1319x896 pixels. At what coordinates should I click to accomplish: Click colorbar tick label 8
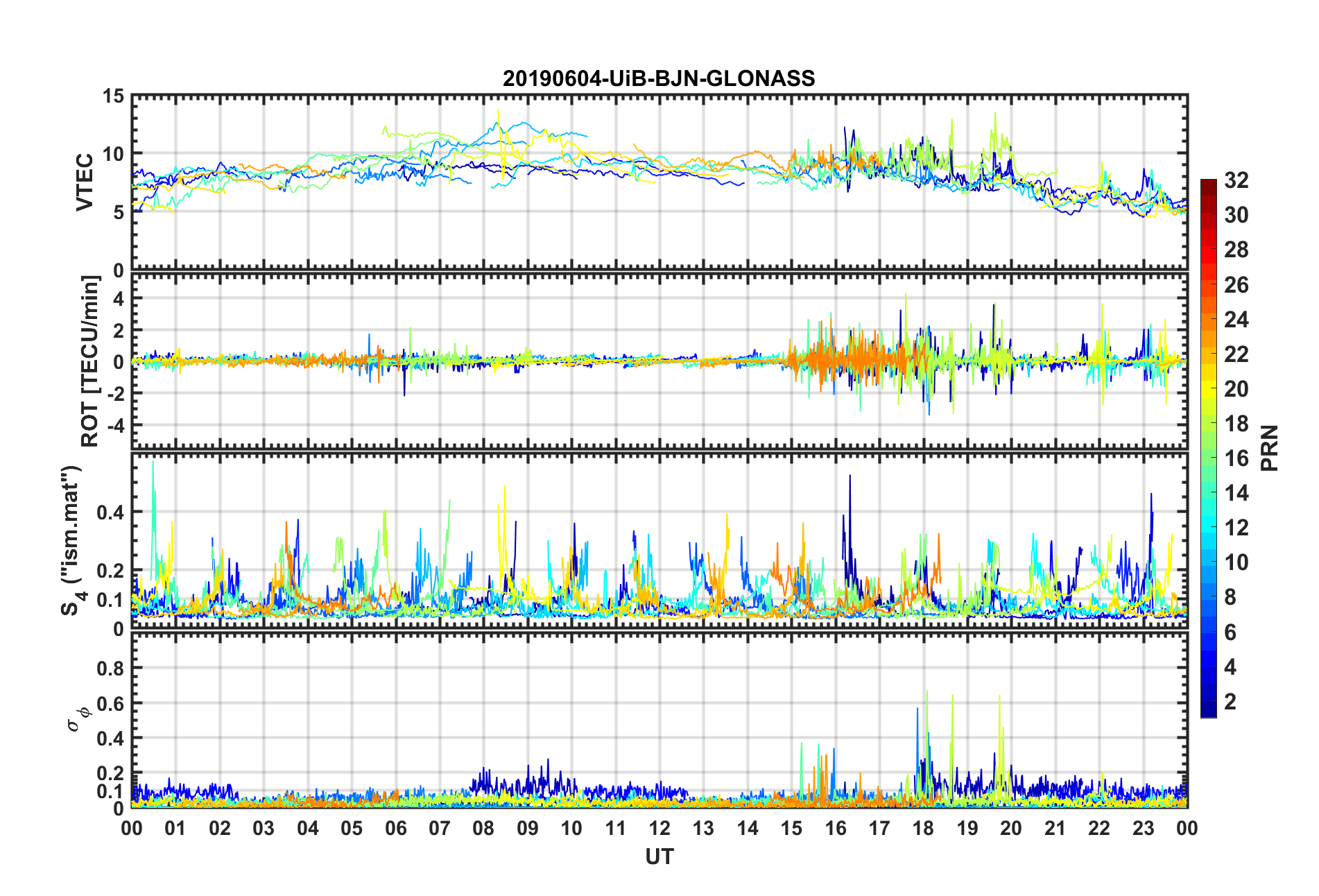1230,597
